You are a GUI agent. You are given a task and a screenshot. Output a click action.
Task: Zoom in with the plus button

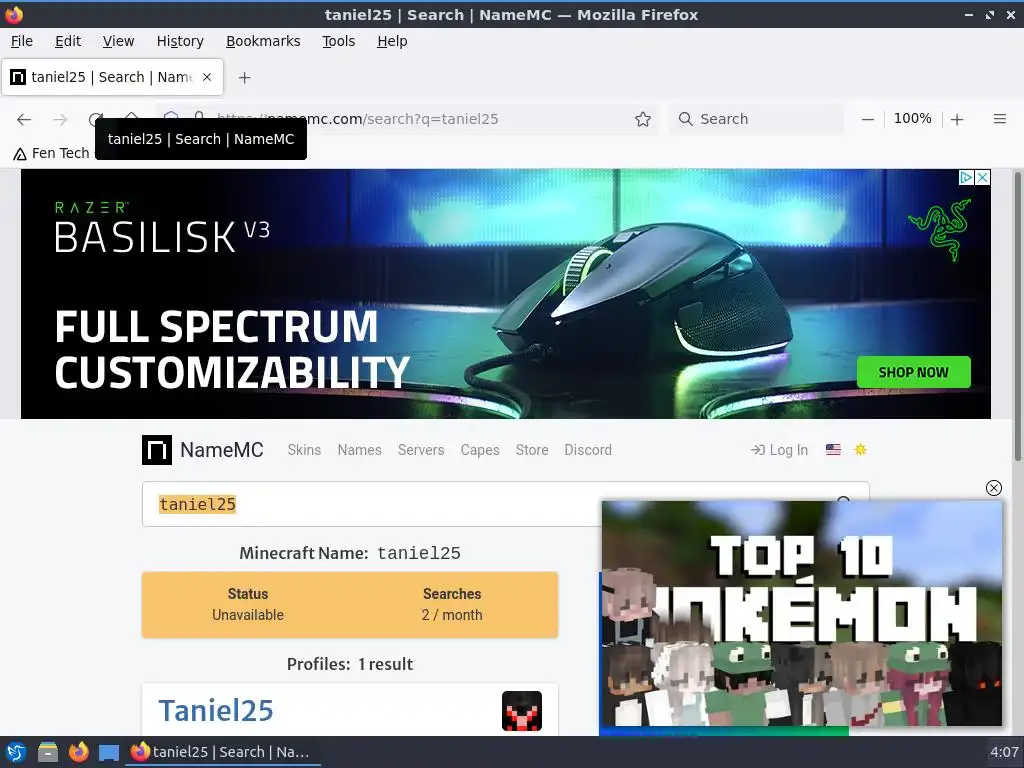[x=957, y=119]
